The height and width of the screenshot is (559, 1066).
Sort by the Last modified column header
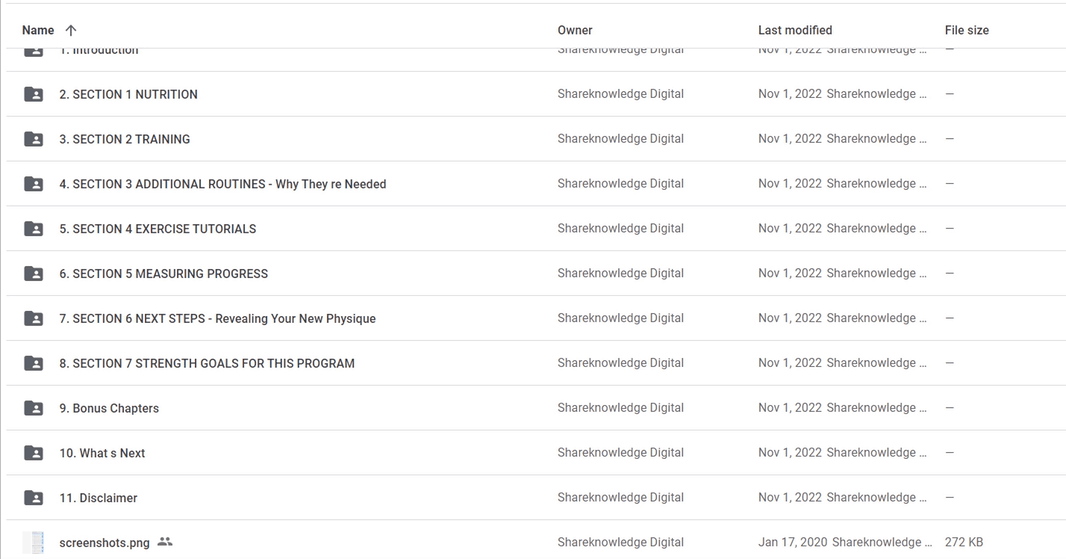(795, 30)
